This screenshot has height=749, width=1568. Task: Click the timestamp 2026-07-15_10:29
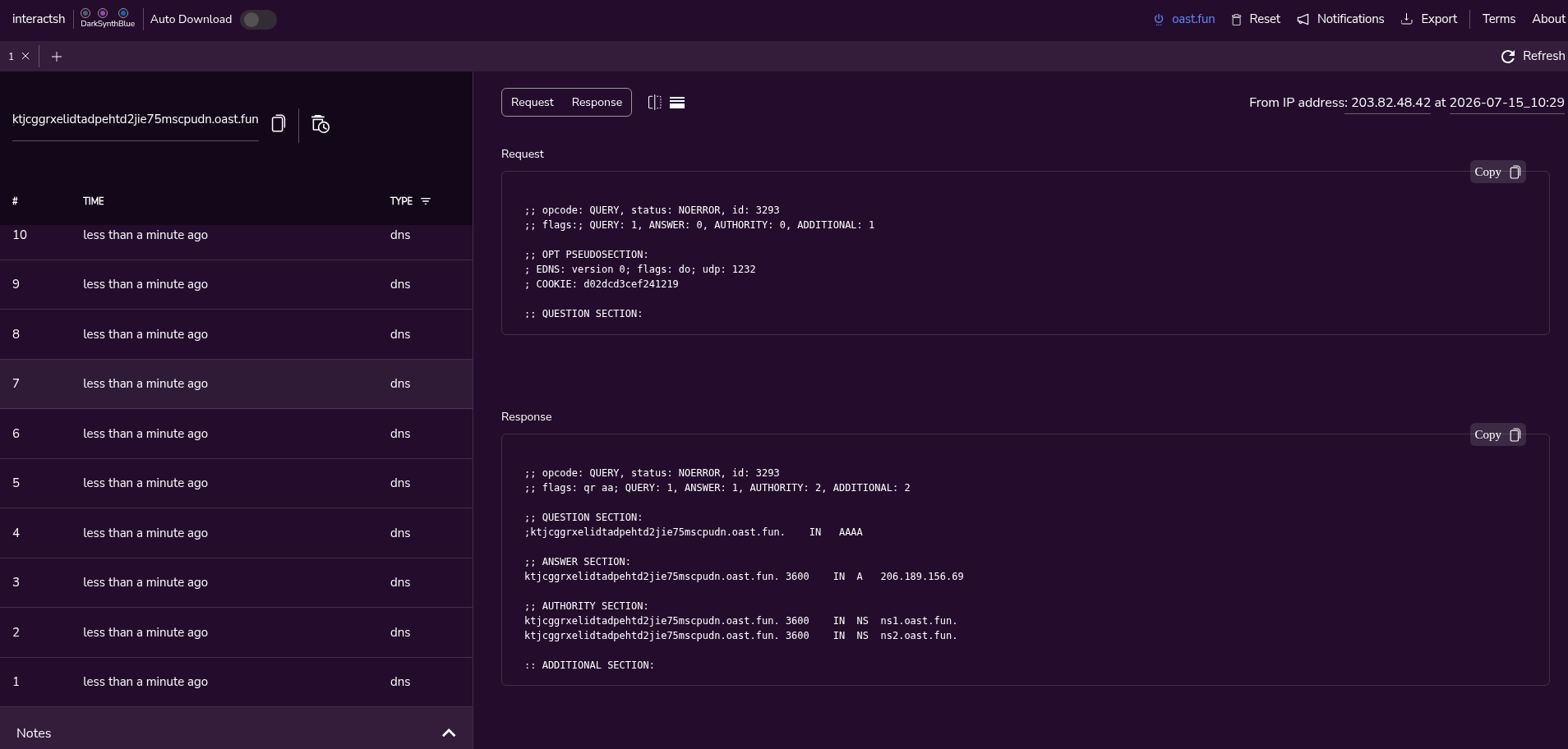(x=1506, y=103)
